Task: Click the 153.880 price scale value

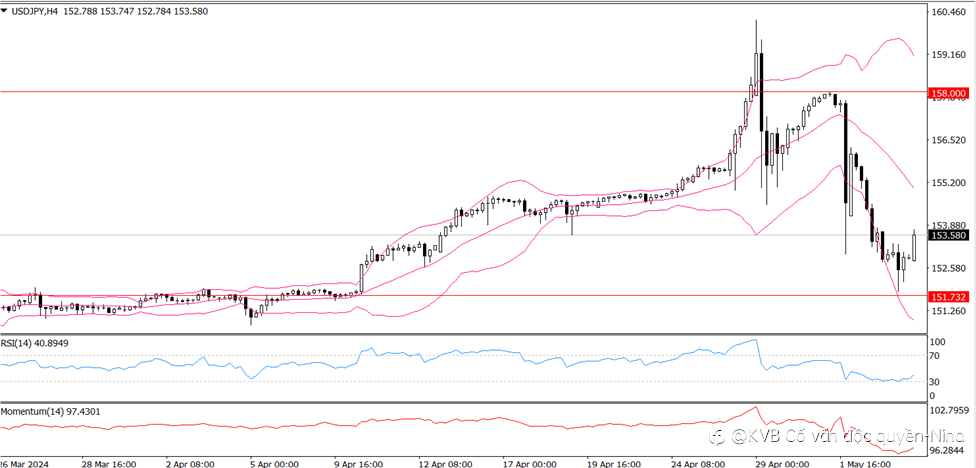Action: [949, 225]
